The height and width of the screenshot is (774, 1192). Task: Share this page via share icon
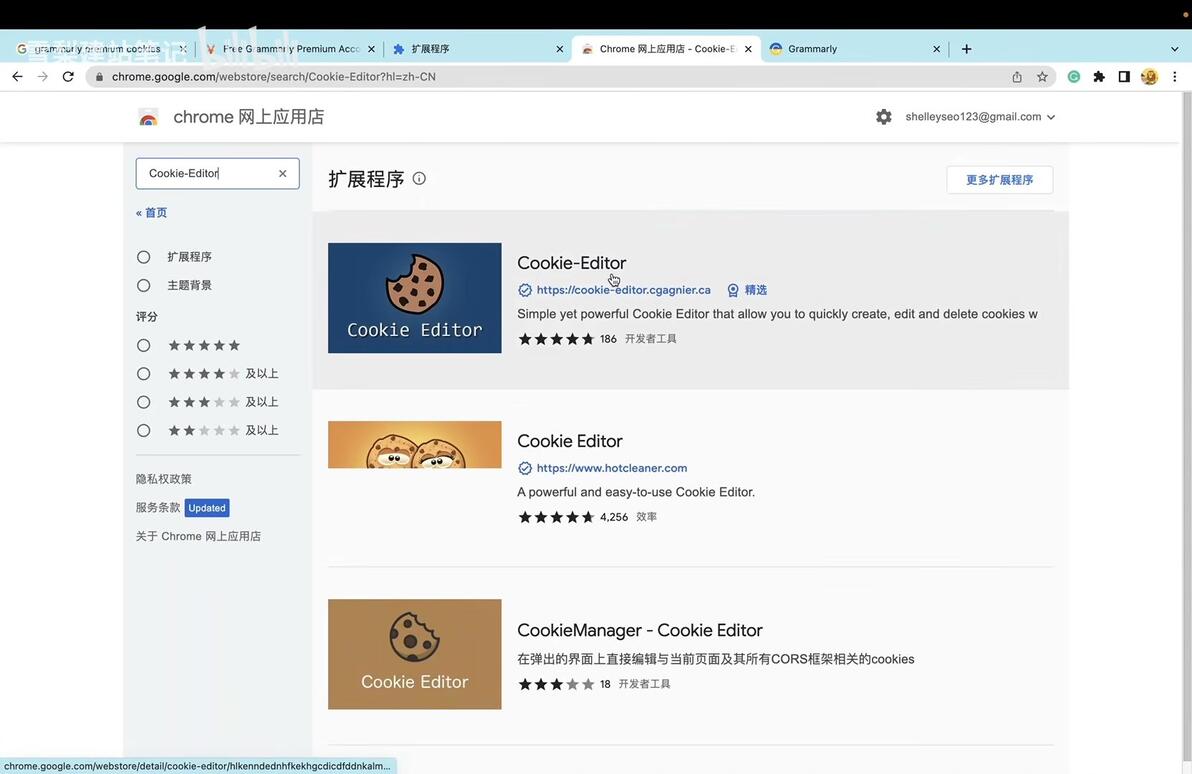click(x=1017, y=77)
